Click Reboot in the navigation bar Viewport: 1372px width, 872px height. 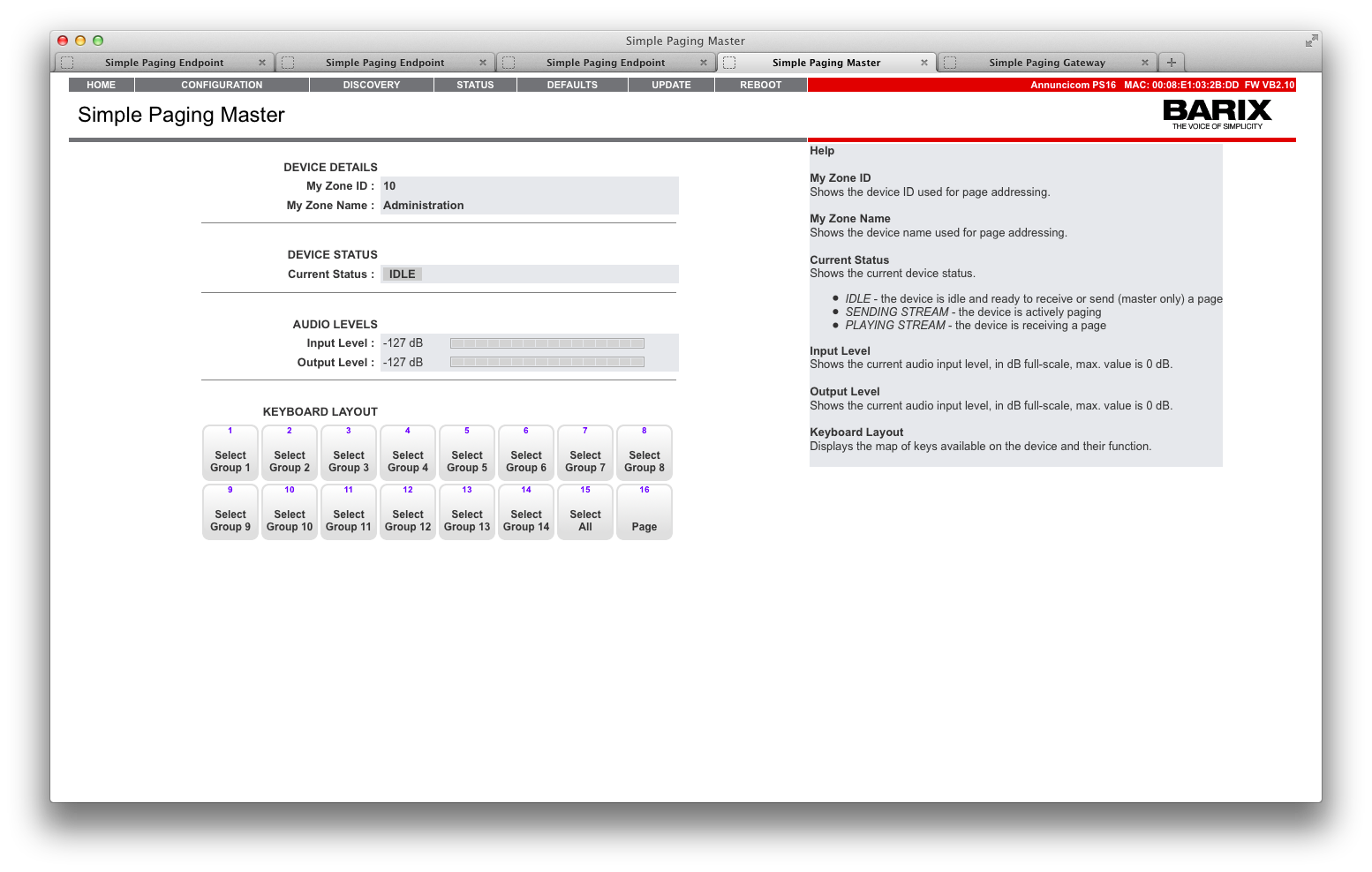coord(760,85)
